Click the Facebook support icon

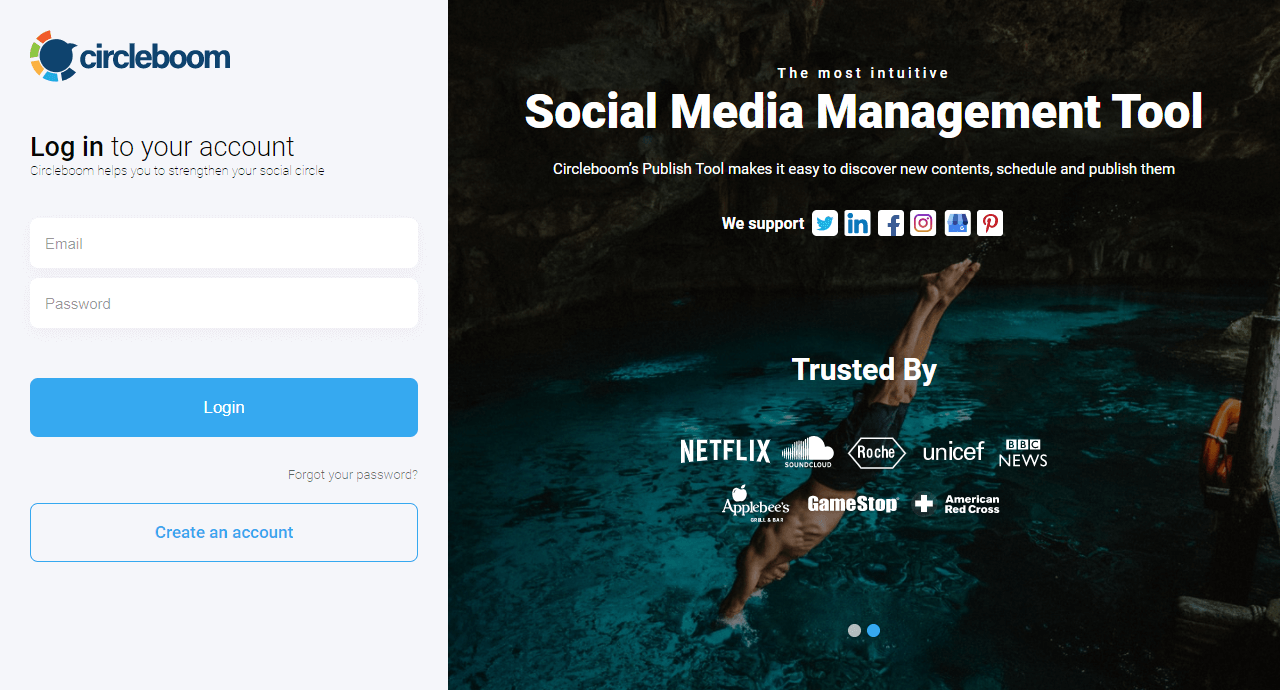pos(891,223)
